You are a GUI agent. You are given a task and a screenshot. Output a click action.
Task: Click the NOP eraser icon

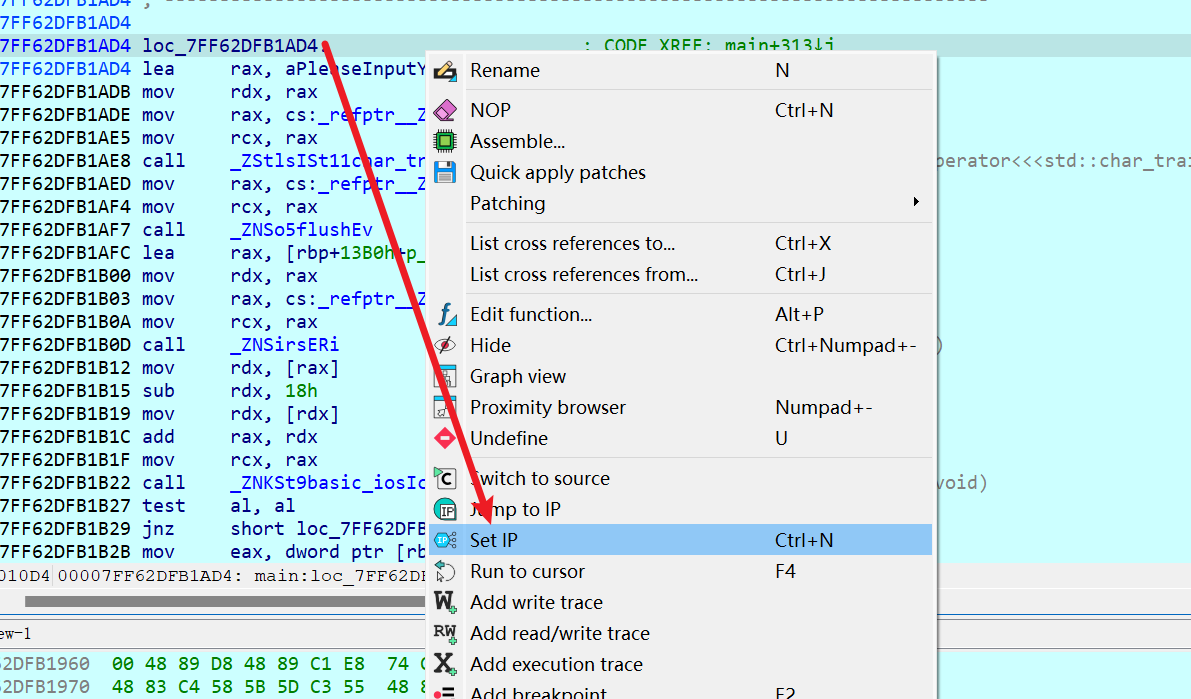[445, 110]
